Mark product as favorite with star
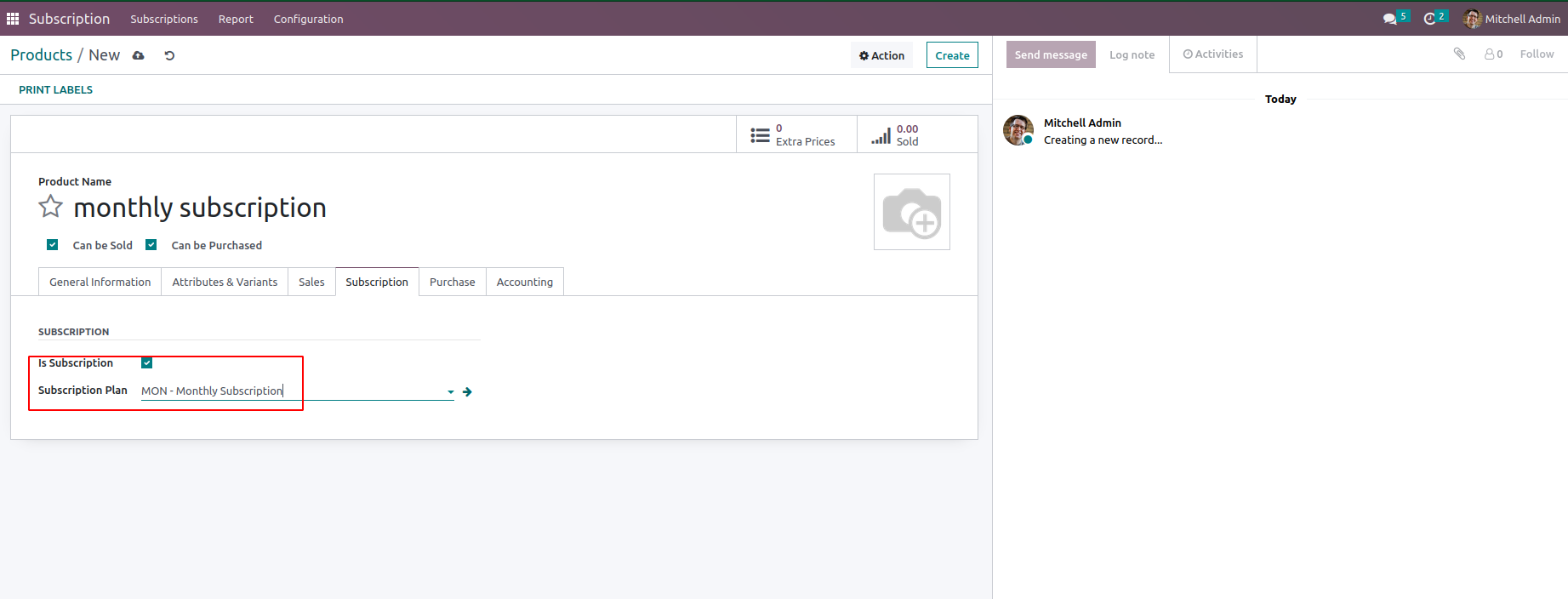This screenshot has width=1568, height=599. [x=51, y=207]
